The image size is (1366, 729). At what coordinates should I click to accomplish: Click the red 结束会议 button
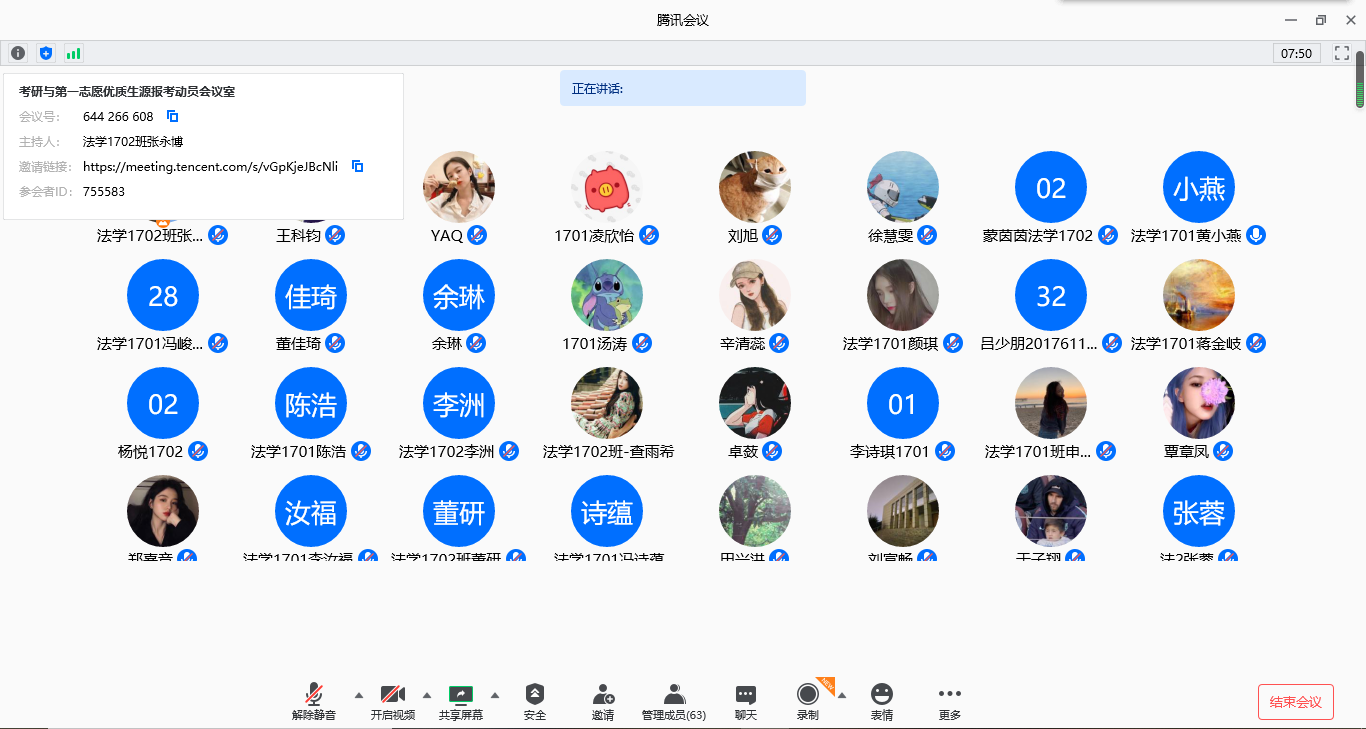1295,702
